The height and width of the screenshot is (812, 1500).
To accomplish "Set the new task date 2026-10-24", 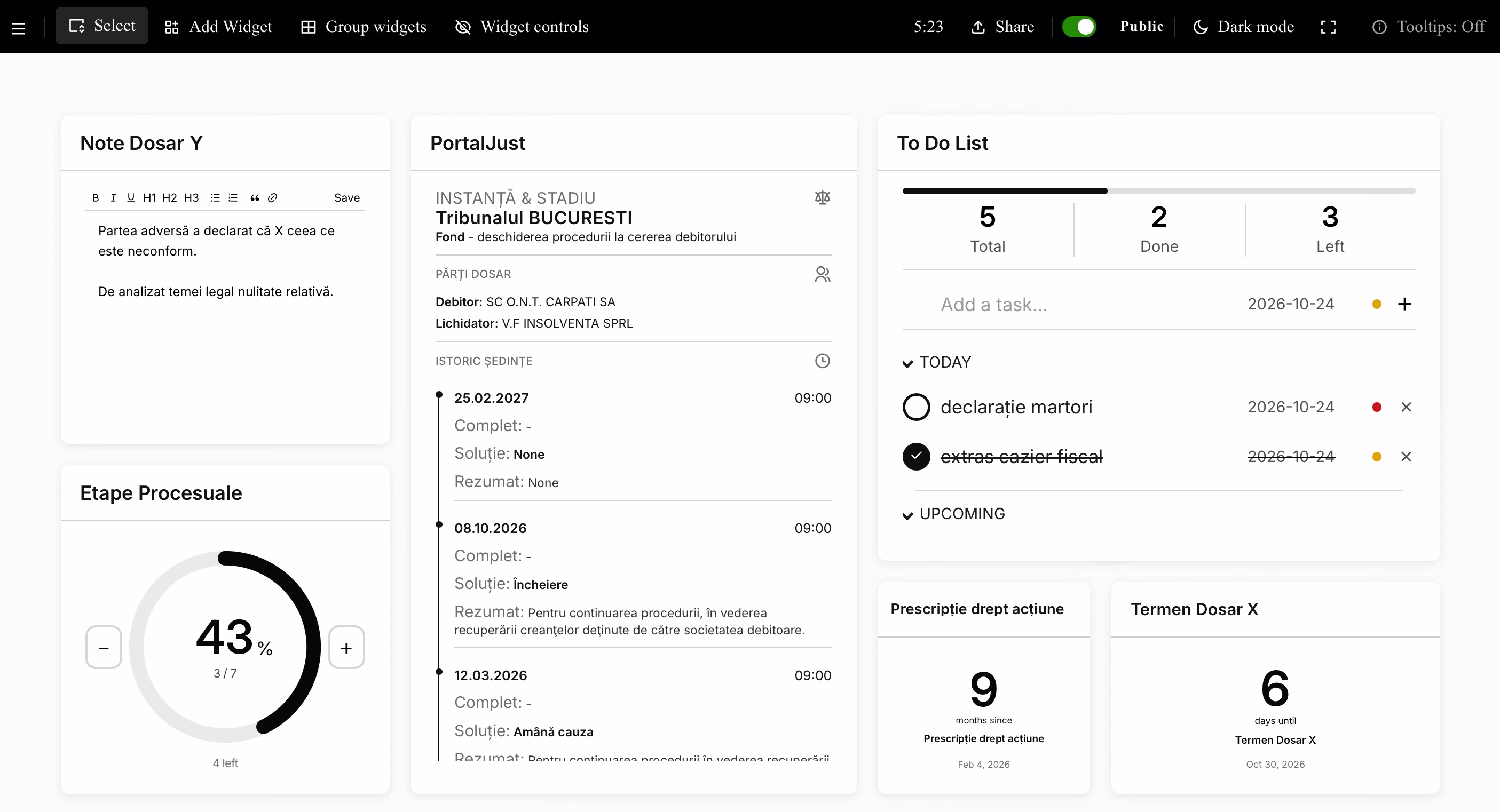I will click(x=1290, y=304).
